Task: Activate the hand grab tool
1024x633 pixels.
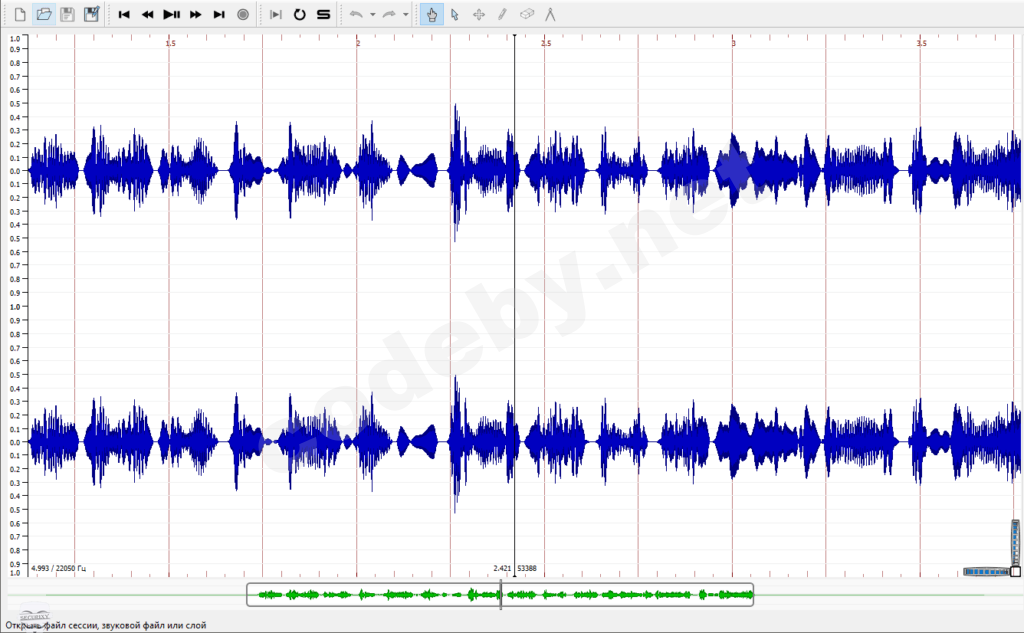Action: coord(431,14)
